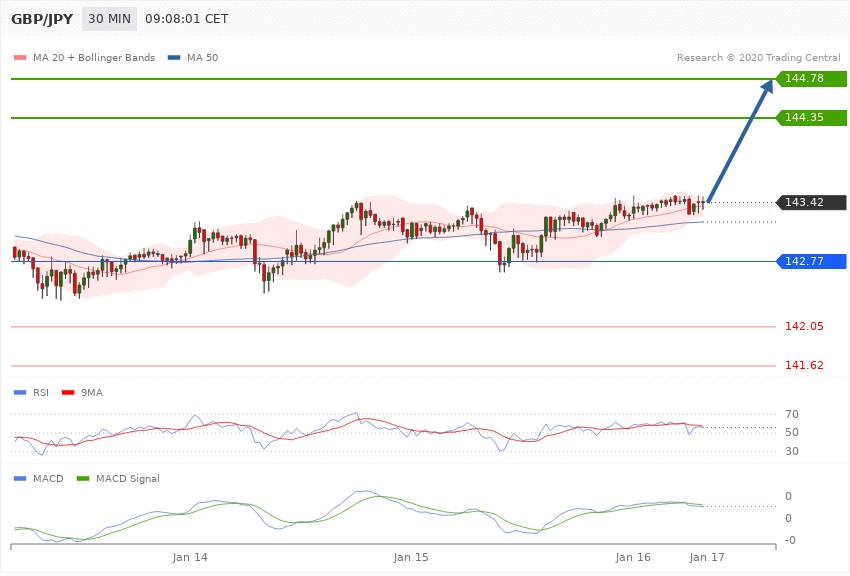The image size is (850, 576).
Task: Click the 30 MIN timeframe badge
Action: [109, 19]
